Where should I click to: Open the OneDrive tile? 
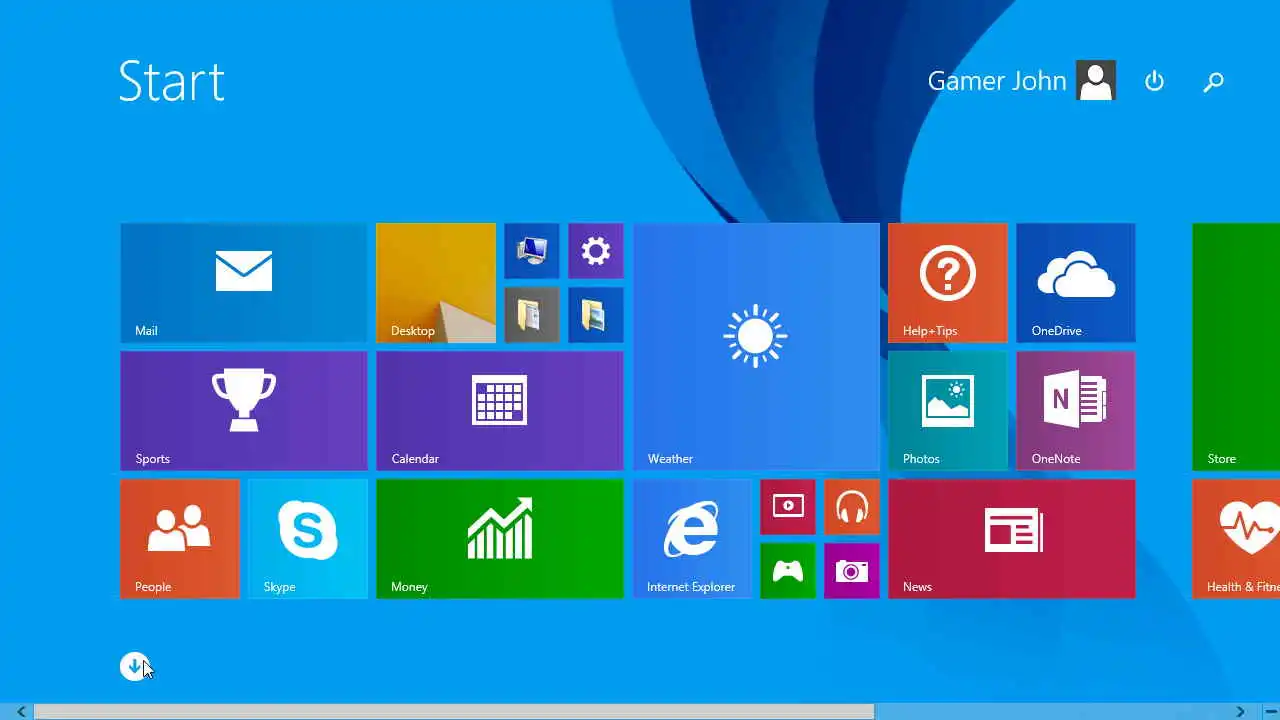(1076, 283)
